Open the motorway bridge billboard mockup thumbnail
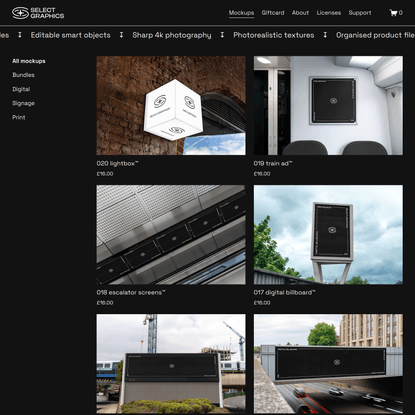415x415 pixels. point(328,364)
